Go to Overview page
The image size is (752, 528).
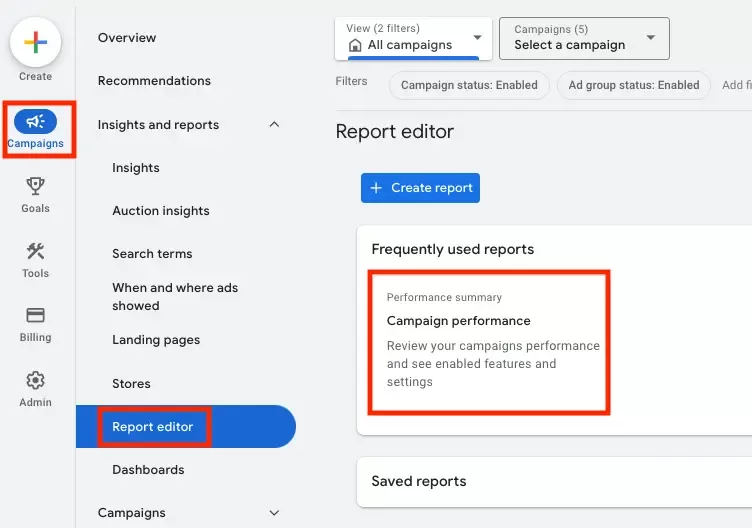tap(127, 38)
